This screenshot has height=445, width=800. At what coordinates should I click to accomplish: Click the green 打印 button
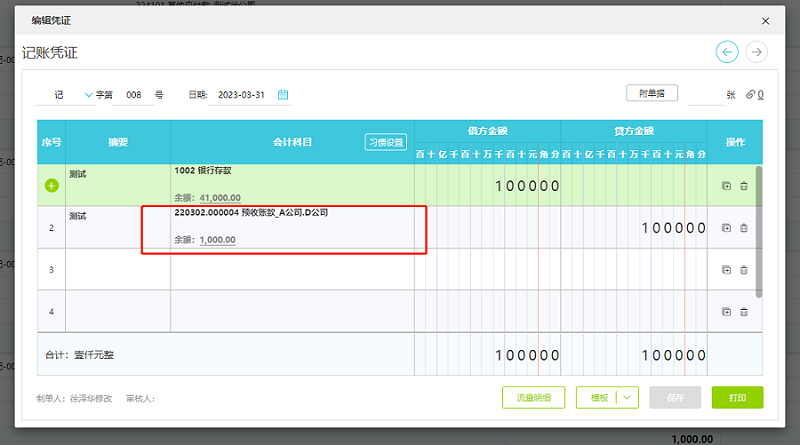pos(737,398)
